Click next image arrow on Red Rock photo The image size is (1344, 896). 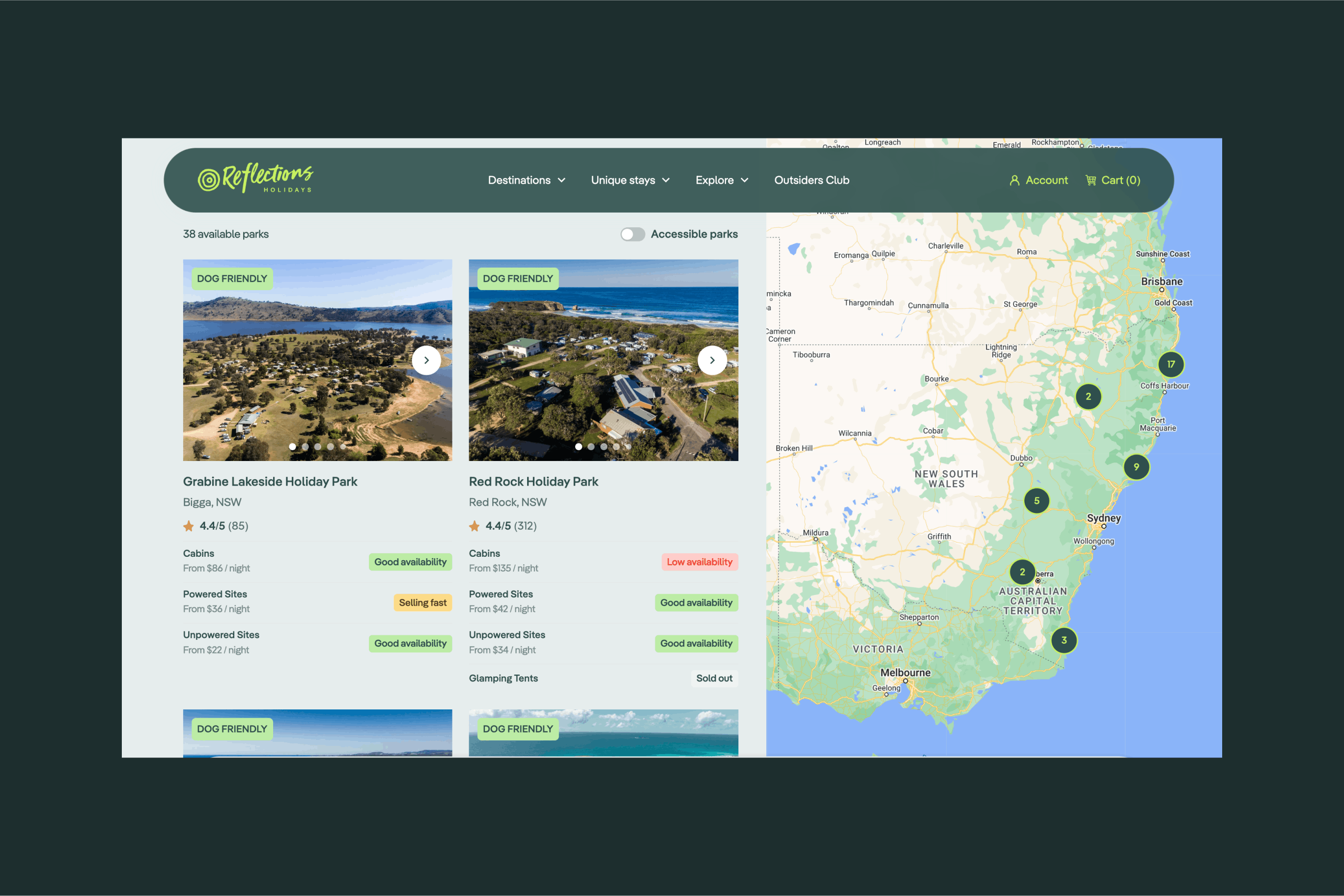click(712, 360)
